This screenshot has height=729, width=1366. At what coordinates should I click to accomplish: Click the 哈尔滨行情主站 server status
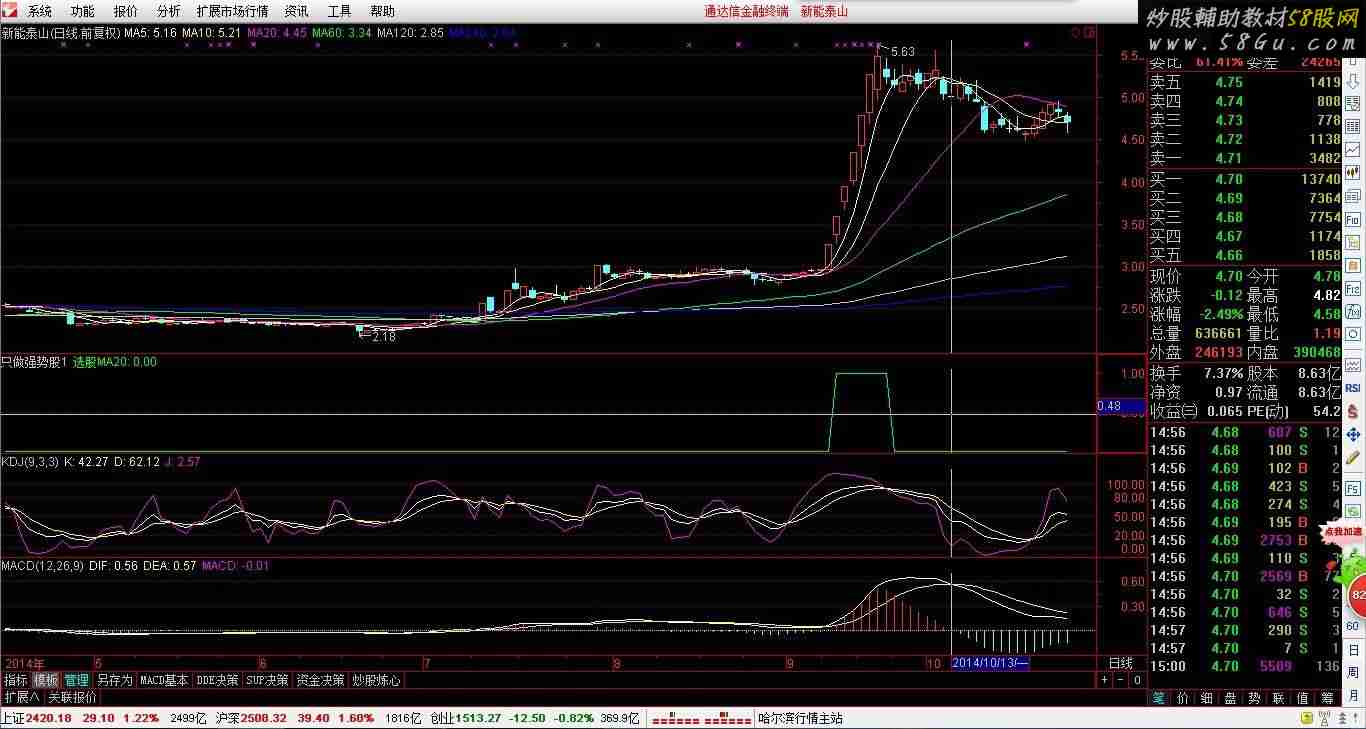800,718
